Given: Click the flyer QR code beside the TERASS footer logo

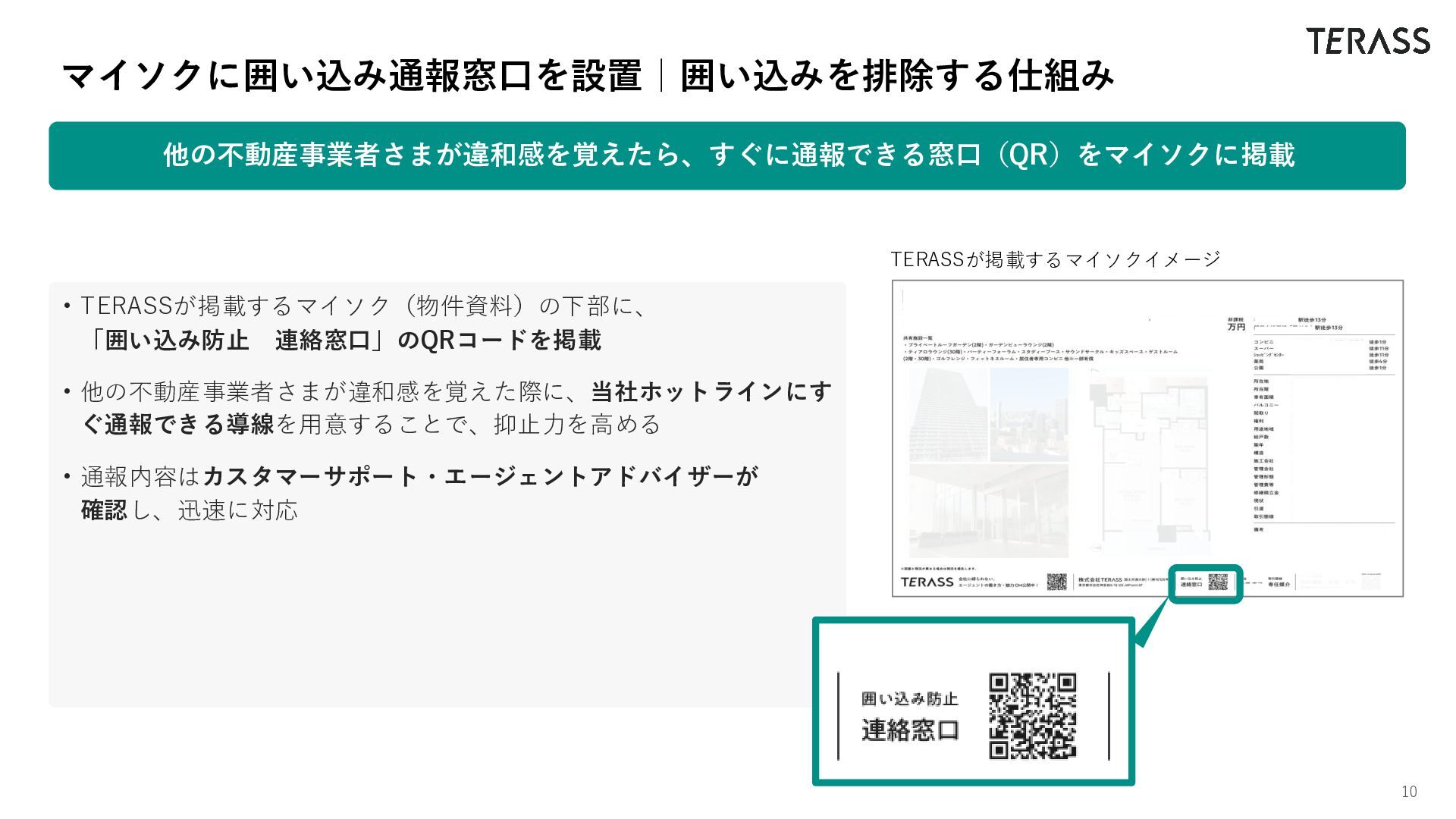Looking at the screenshot, I should (1056, 582).
